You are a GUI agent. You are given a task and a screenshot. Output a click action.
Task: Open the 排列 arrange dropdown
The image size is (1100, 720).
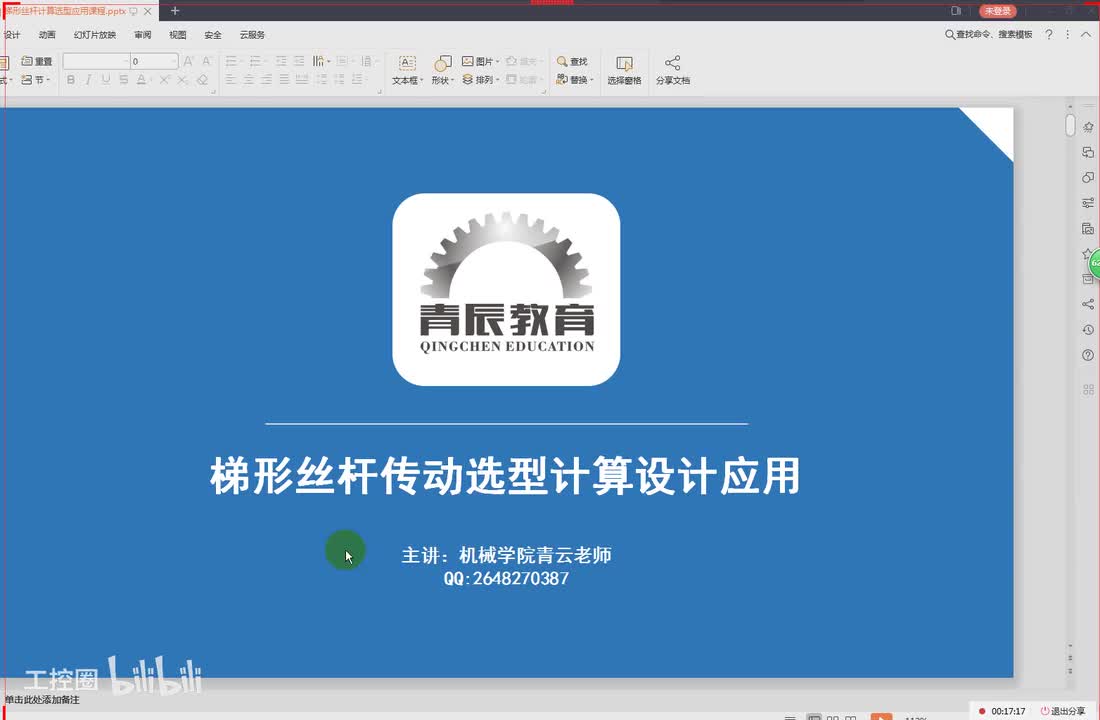(x=481, y=80)
